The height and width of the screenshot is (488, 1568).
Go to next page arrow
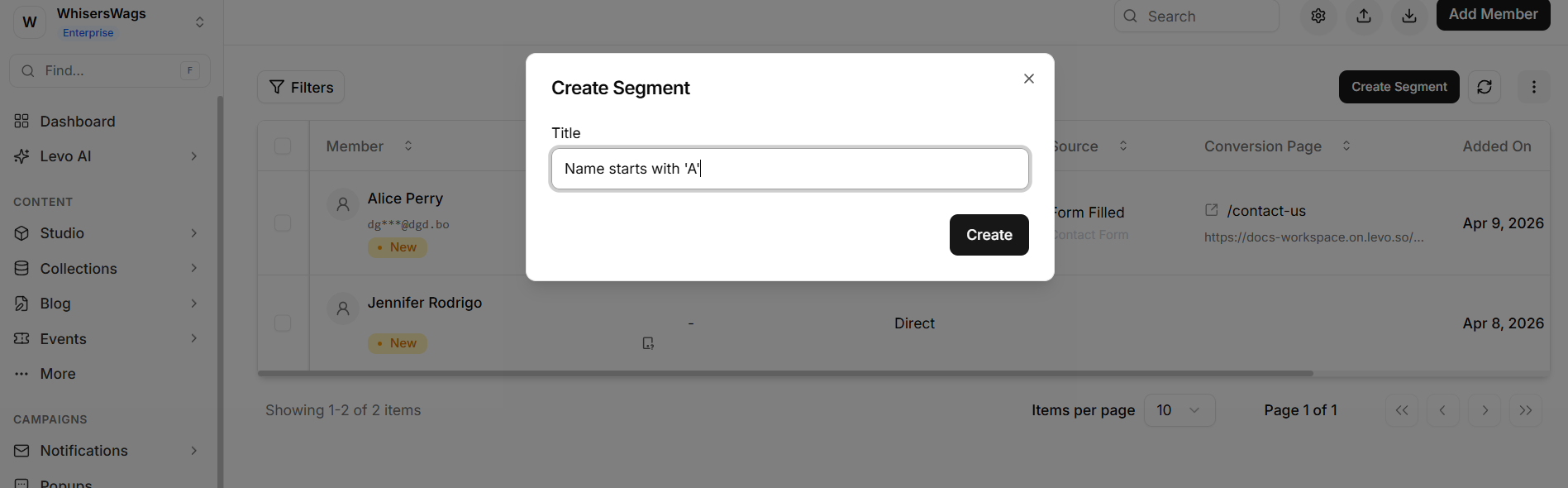click(x=1485, y=410)
